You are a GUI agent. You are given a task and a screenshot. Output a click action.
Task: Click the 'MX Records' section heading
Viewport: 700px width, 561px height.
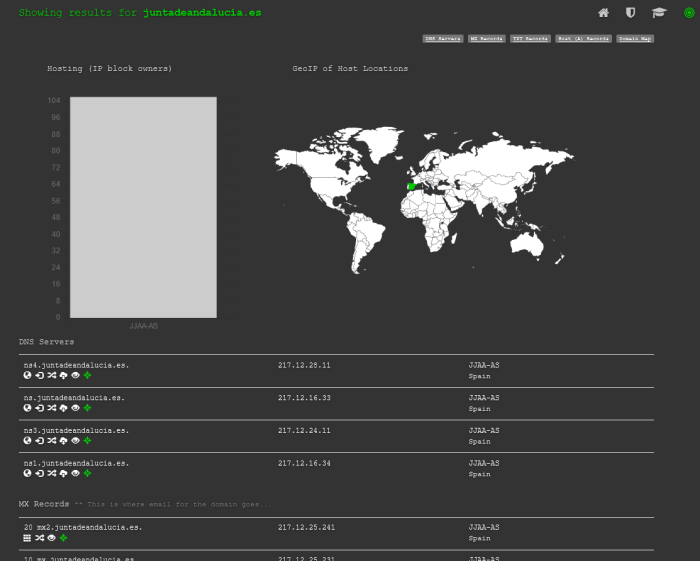pos(44,504)
